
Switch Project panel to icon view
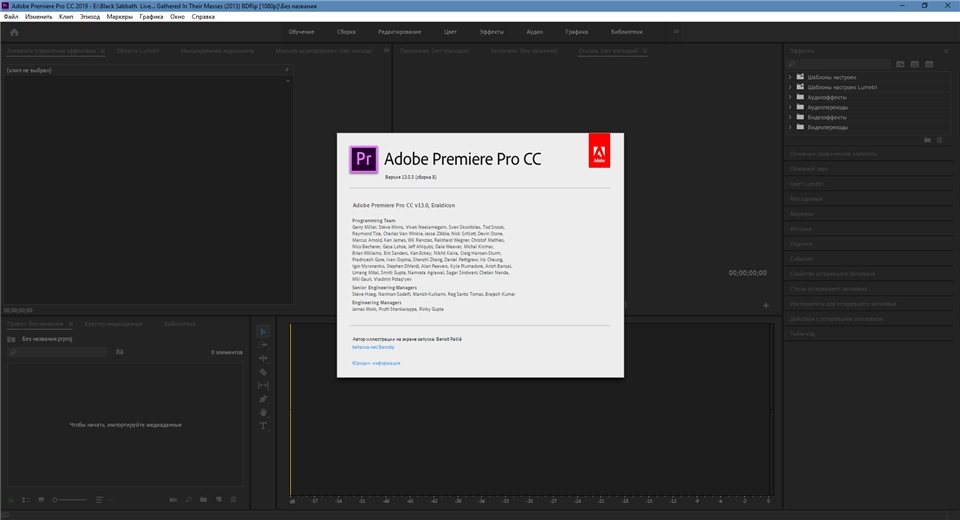pyautogui.click(x=41, y=500)
